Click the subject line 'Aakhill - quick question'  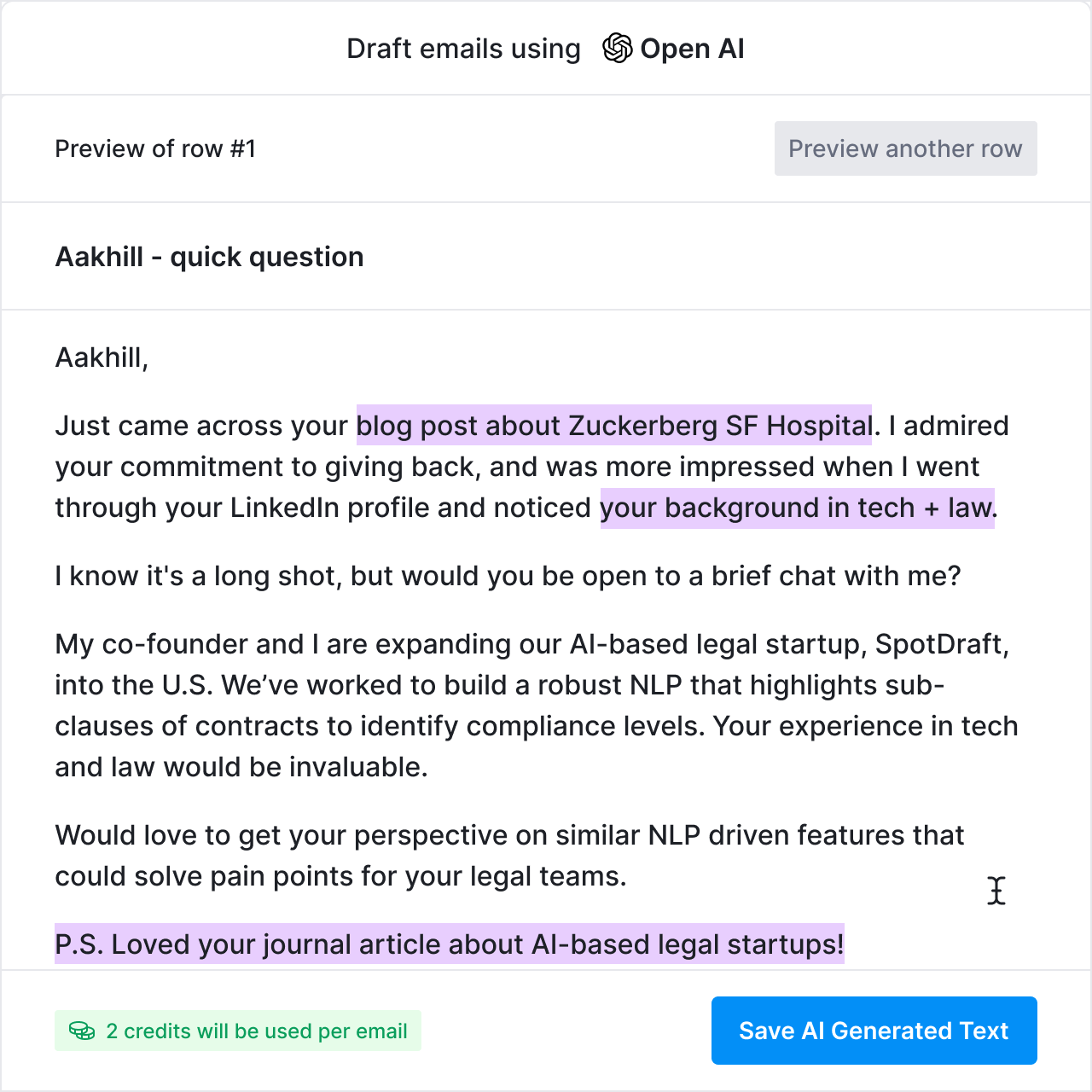coord(209,257)
